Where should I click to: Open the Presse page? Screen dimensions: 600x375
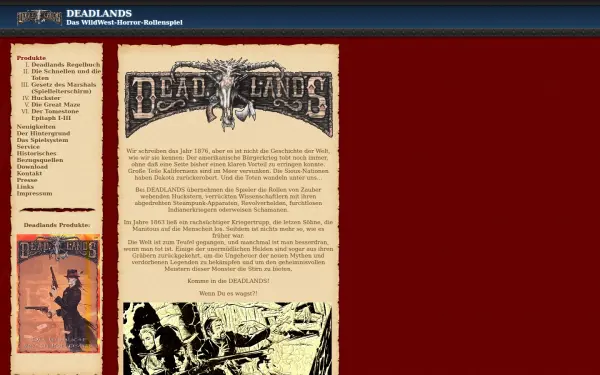pos(27,180)
